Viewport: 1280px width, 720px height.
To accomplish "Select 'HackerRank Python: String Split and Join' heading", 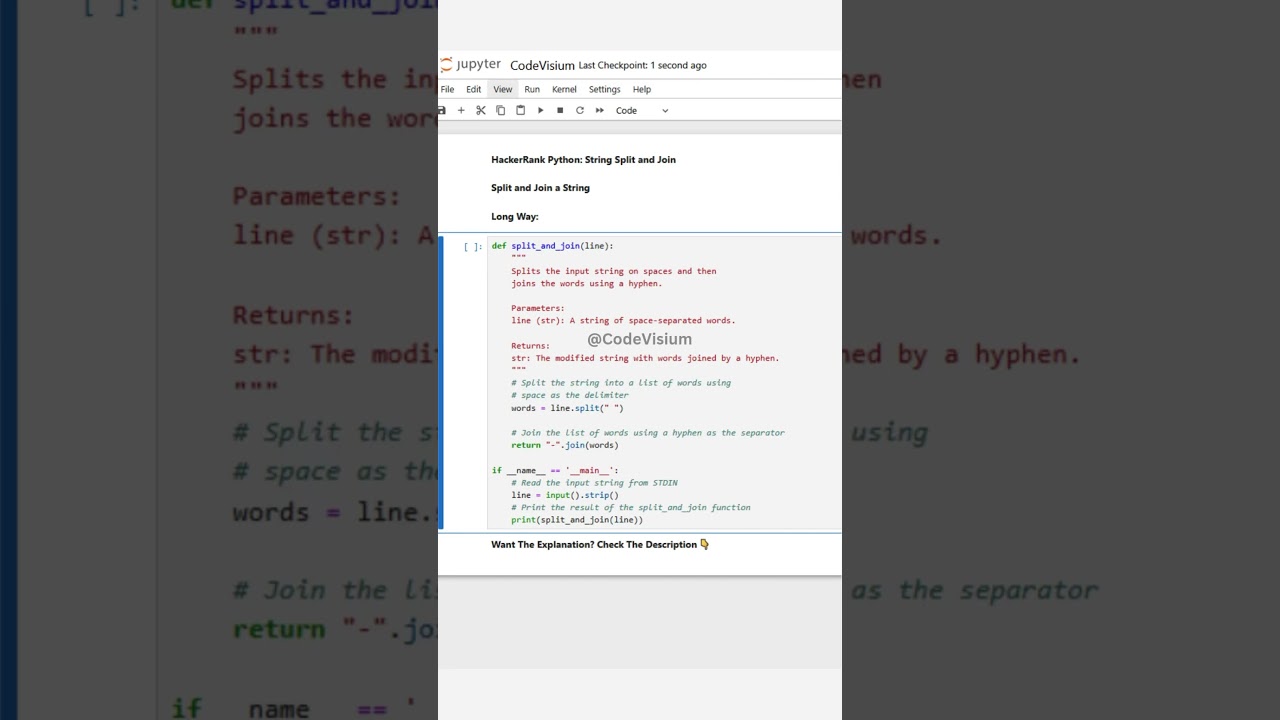I will pyautogui.click(x=583, y=160).
